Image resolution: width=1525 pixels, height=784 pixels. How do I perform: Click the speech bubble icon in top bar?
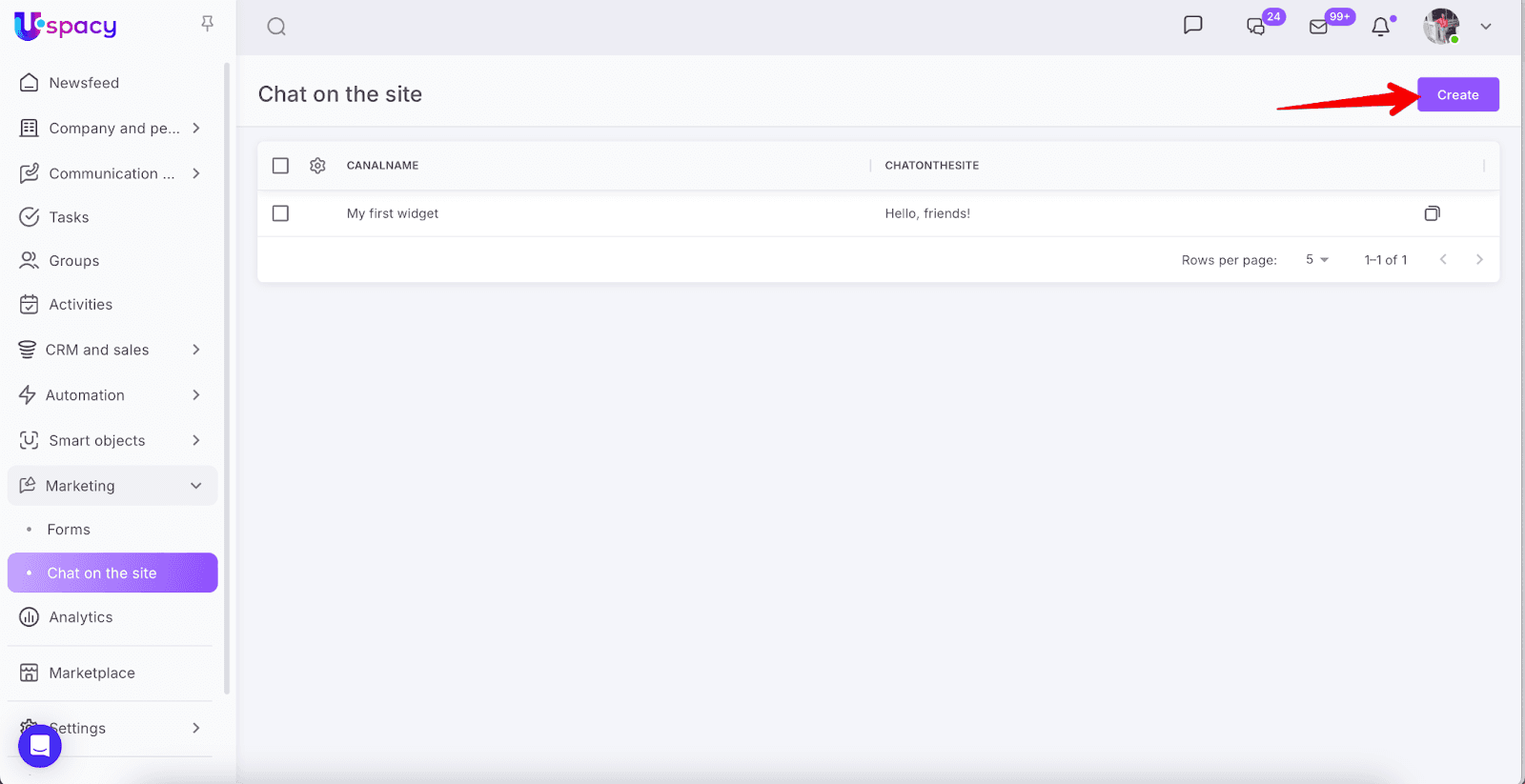coord(1192,26)
